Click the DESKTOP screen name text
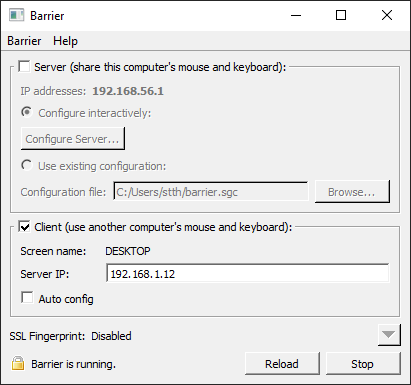The width and height of the screenshot is (411, 385). [x=128, y=251]
